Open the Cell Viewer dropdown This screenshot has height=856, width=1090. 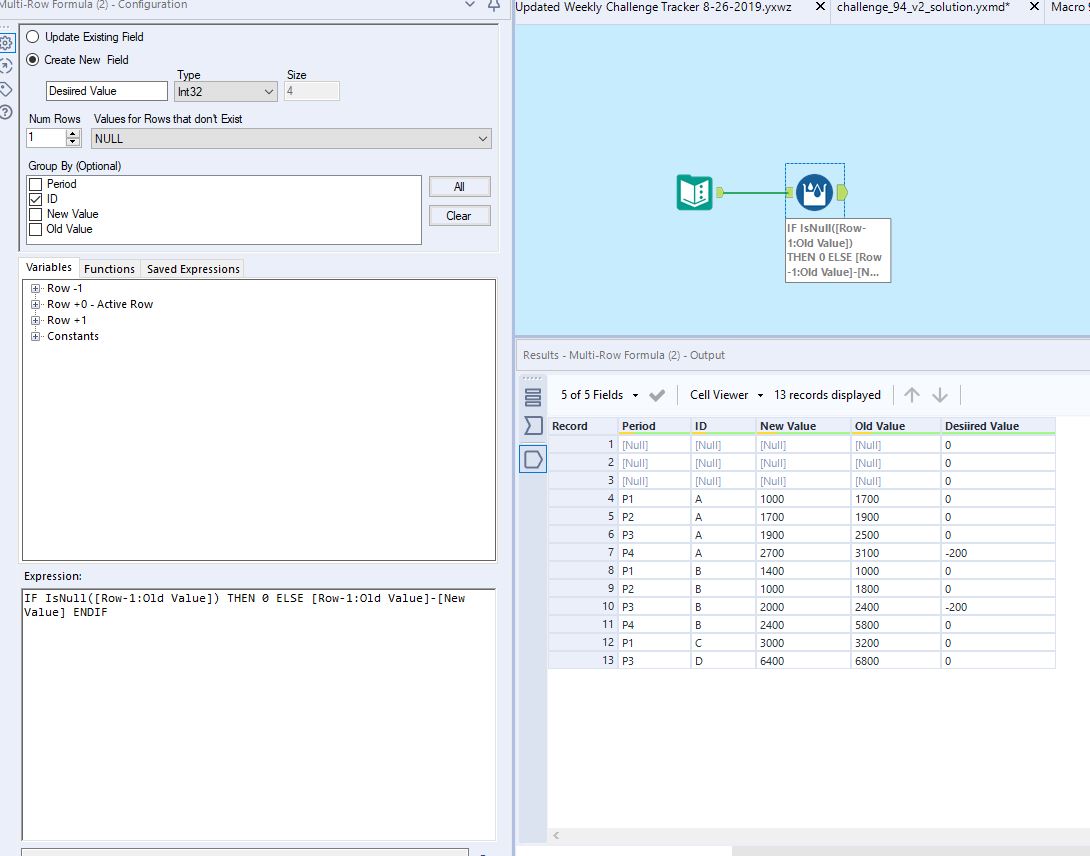tap(725, 394)
